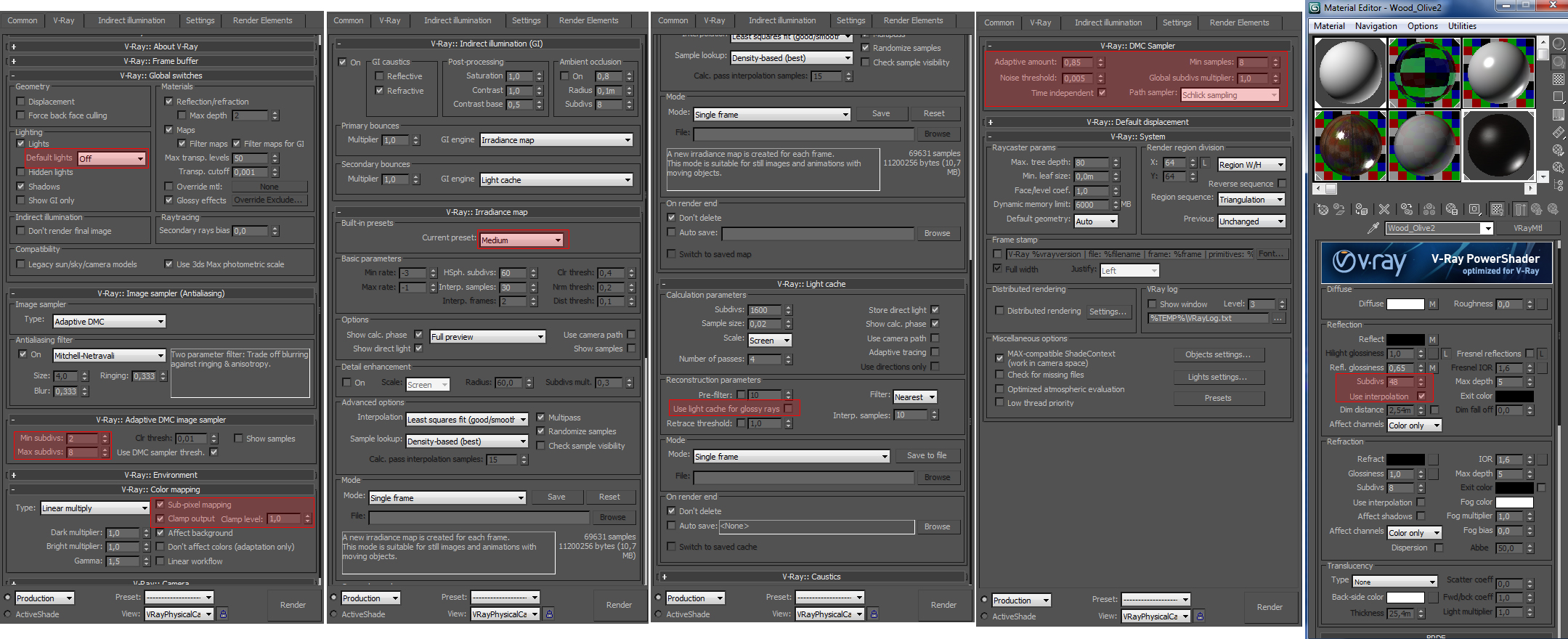Image resolution: width=1568 pixels, height=639 pixels.
Task: Click the Put to Library icon
Action: 1452,209
